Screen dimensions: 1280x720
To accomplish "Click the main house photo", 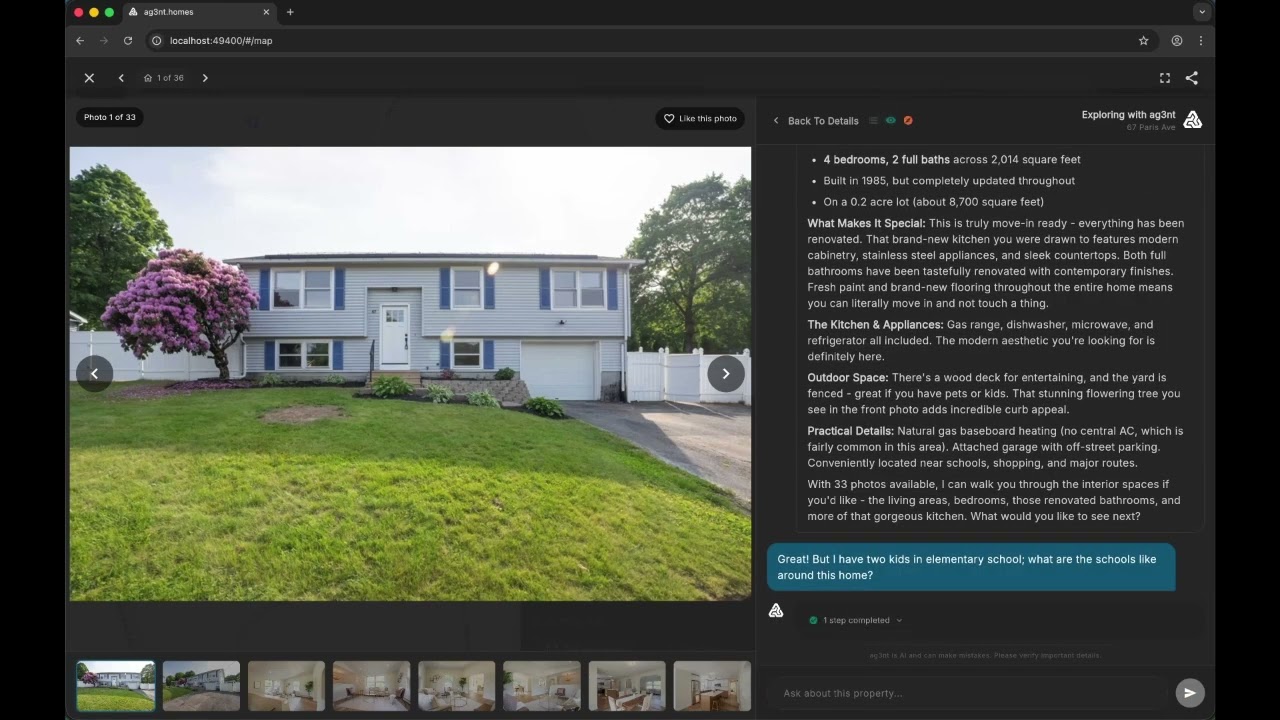I will (410, 374).
